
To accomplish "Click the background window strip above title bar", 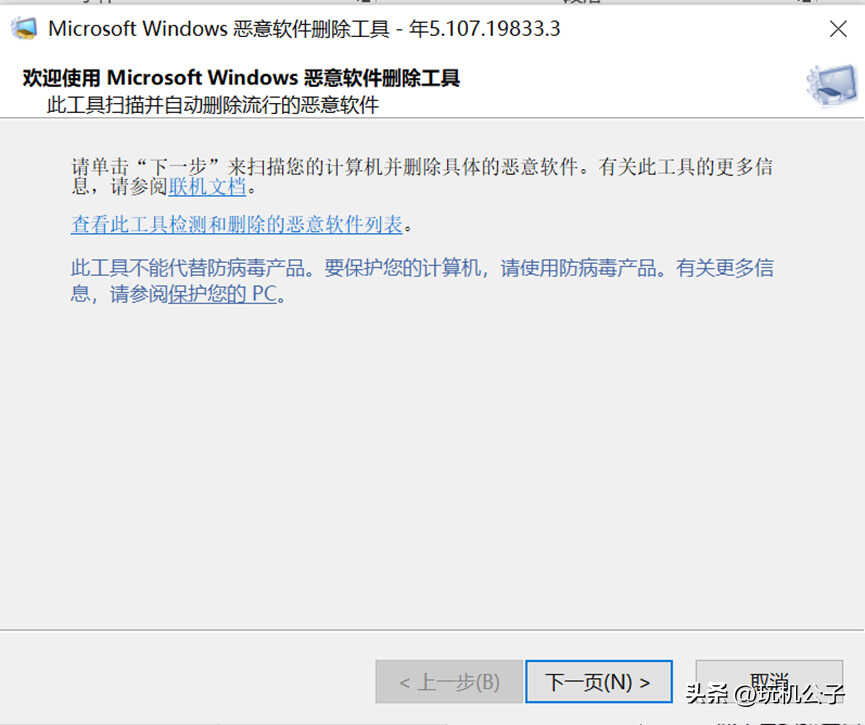I will (432, 2).
